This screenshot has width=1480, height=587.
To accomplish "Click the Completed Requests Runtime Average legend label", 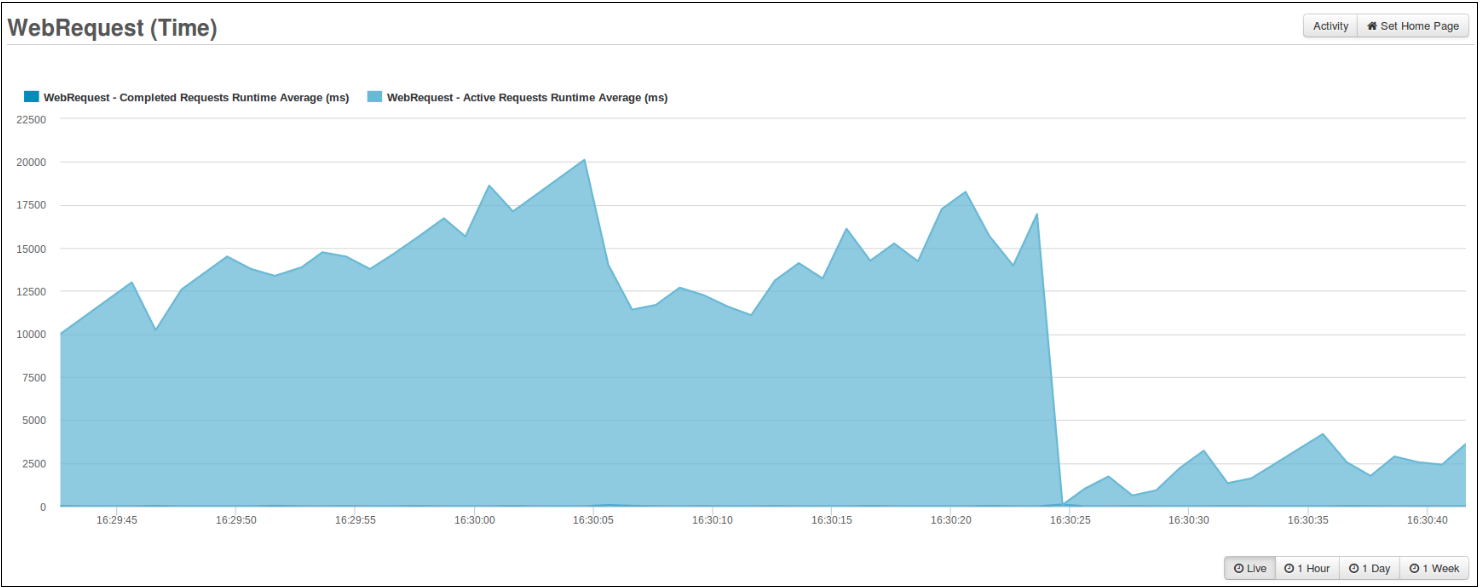I will tap(196, 98).
